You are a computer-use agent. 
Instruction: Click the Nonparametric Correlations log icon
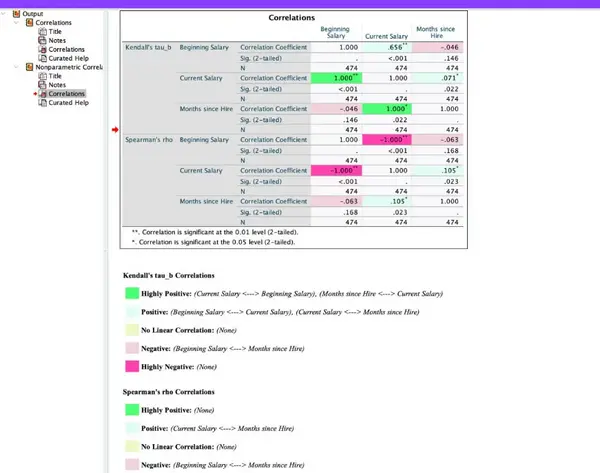coord(29,67)
